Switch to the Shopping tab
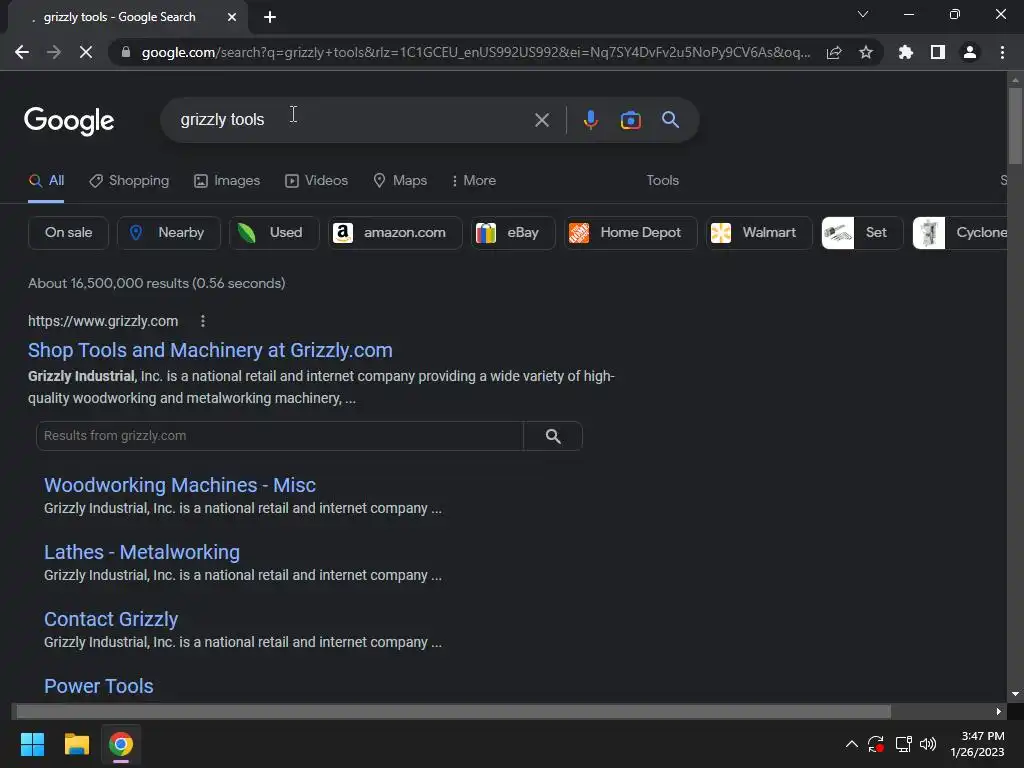This screenshot has width=1024, height=768. [x=129, y=181]
